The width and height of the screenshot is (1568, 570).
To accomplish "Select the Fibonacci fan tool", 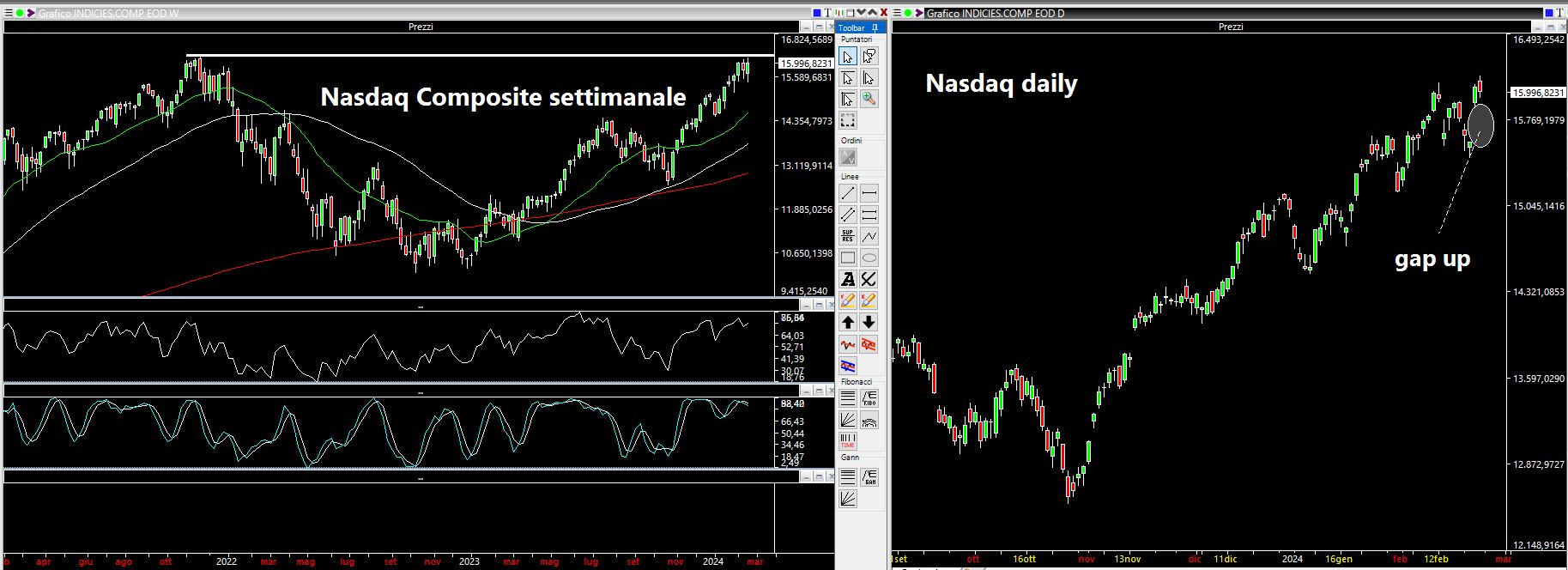I will 848,420.
